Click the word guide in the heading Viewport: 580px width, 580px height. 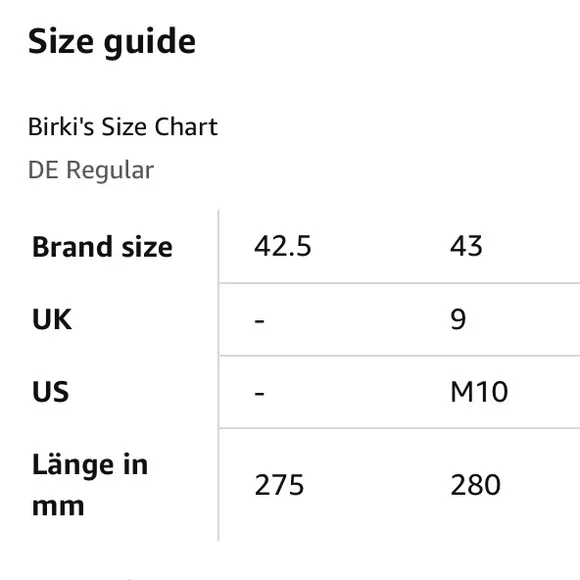click(150, 44)
